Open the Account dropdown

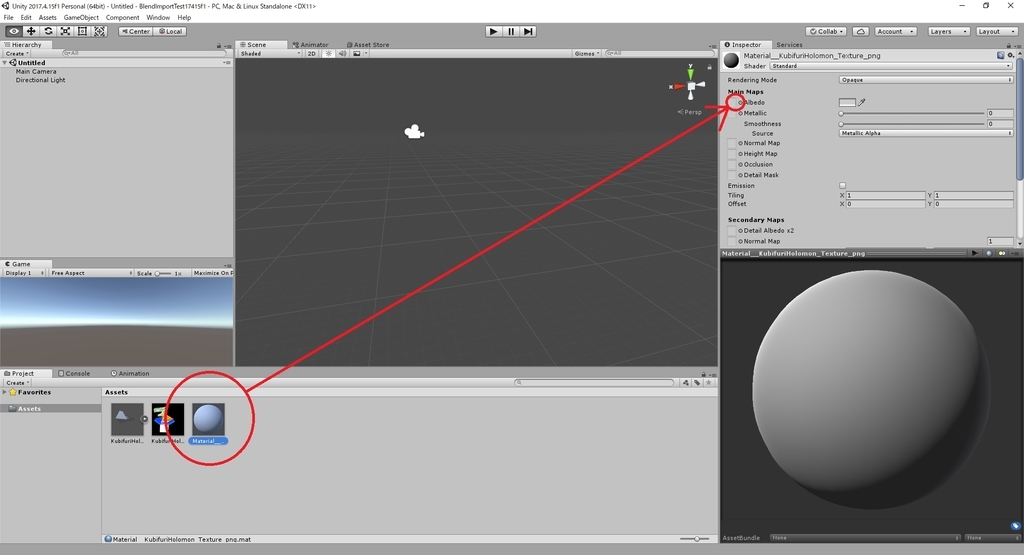(895, 31)
